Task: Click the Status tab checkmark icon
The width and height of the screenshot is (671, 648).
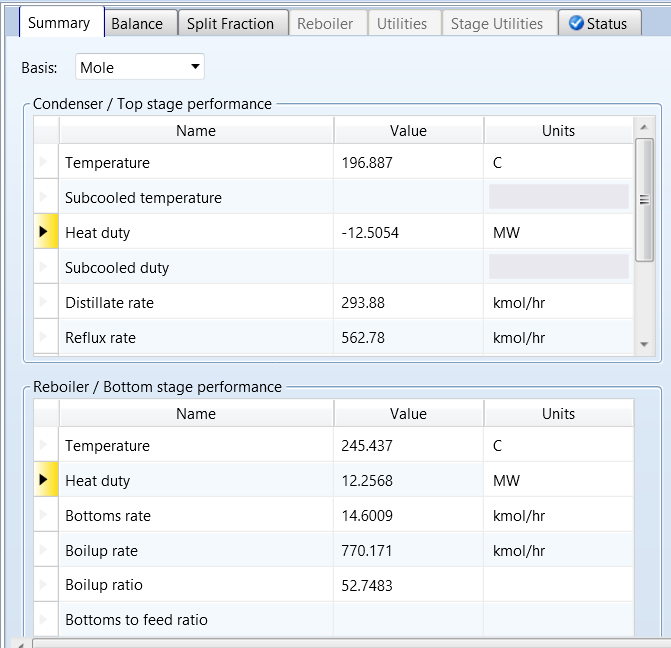Action: (576, 24)
